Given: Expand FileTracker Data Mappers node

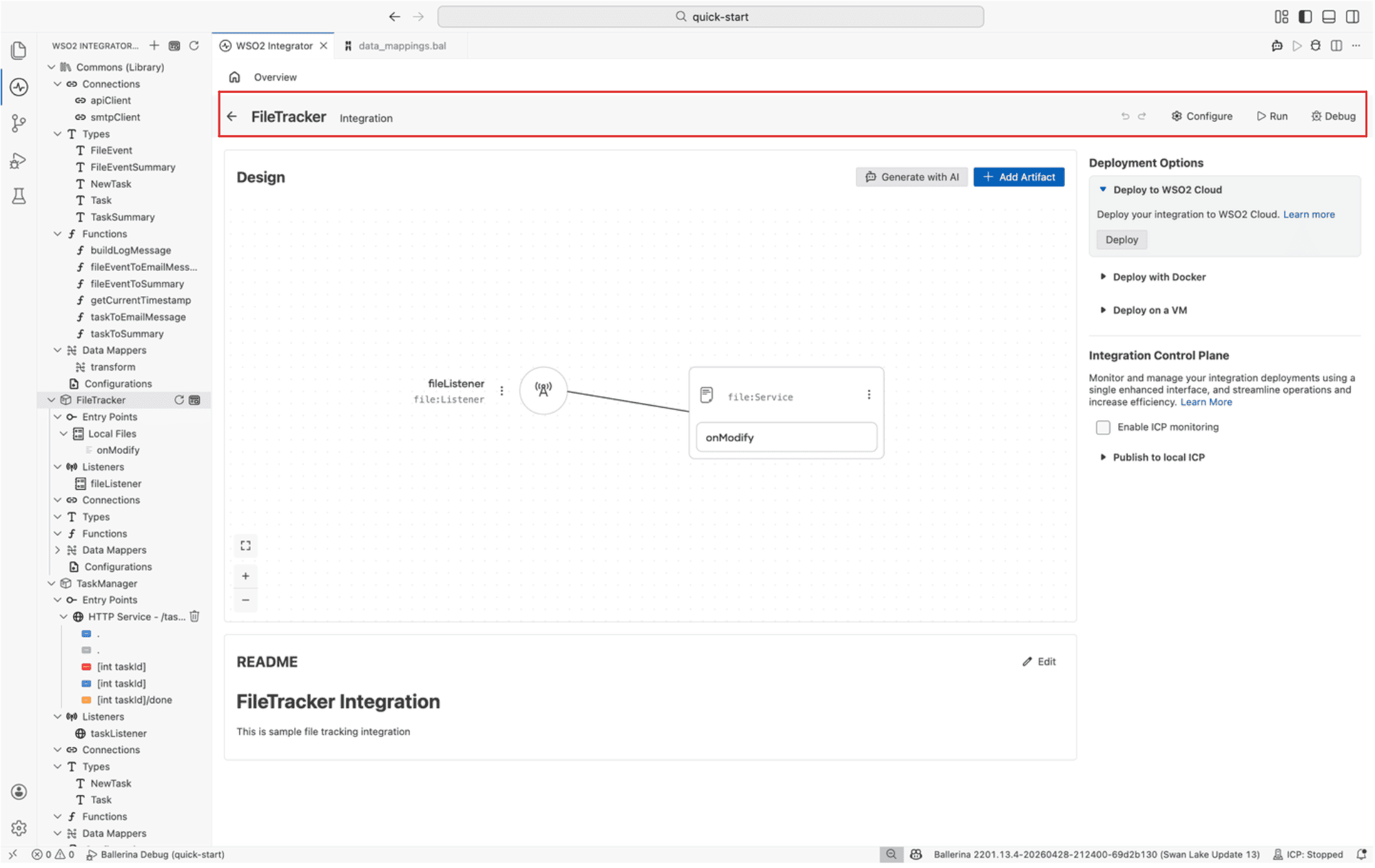Looking at the screenshot, I should point(58,550).
